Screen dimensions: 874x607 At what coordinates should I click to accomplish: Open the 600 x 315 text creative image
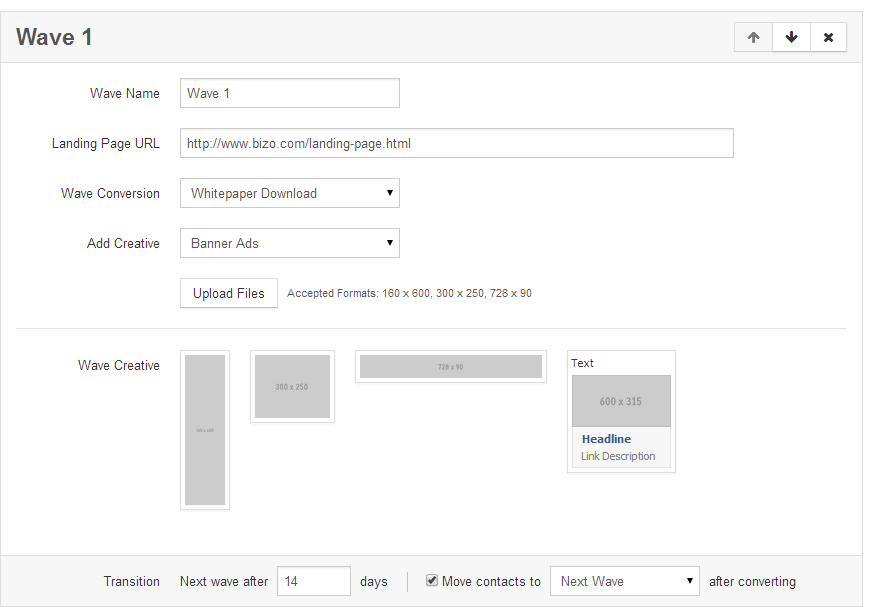621,401
